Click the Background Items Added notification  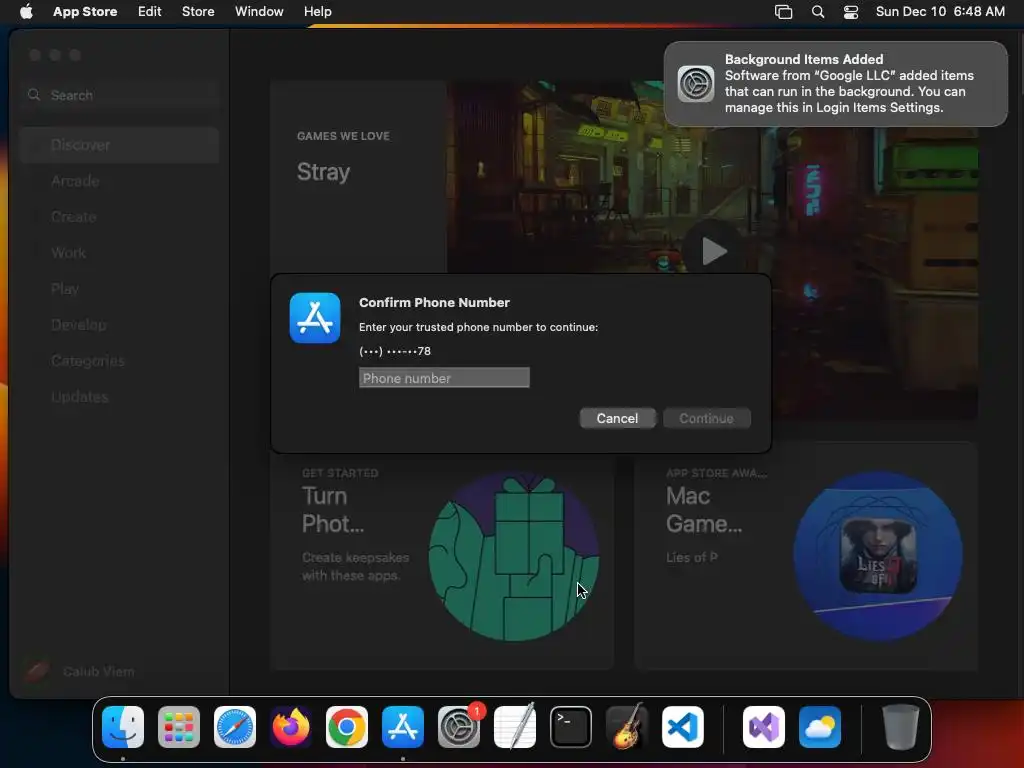click(x=836, y=84)
